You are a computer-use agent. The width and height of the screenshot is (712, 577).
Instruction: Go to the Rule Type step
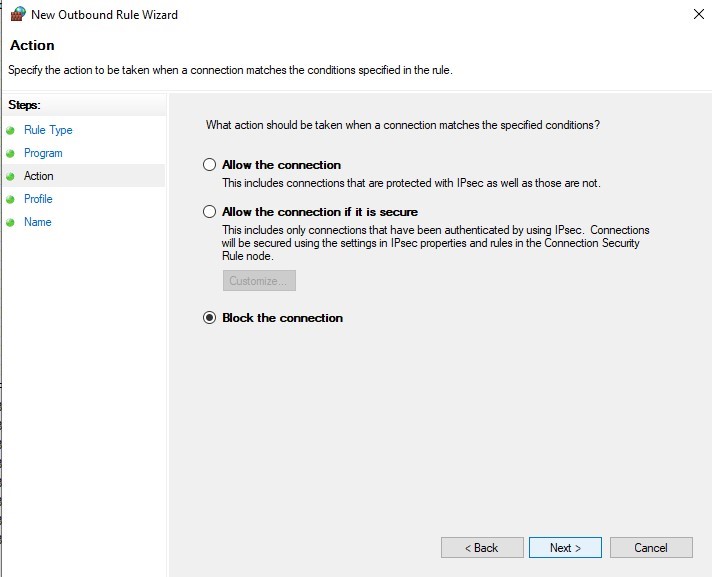[x=48, y=130]
